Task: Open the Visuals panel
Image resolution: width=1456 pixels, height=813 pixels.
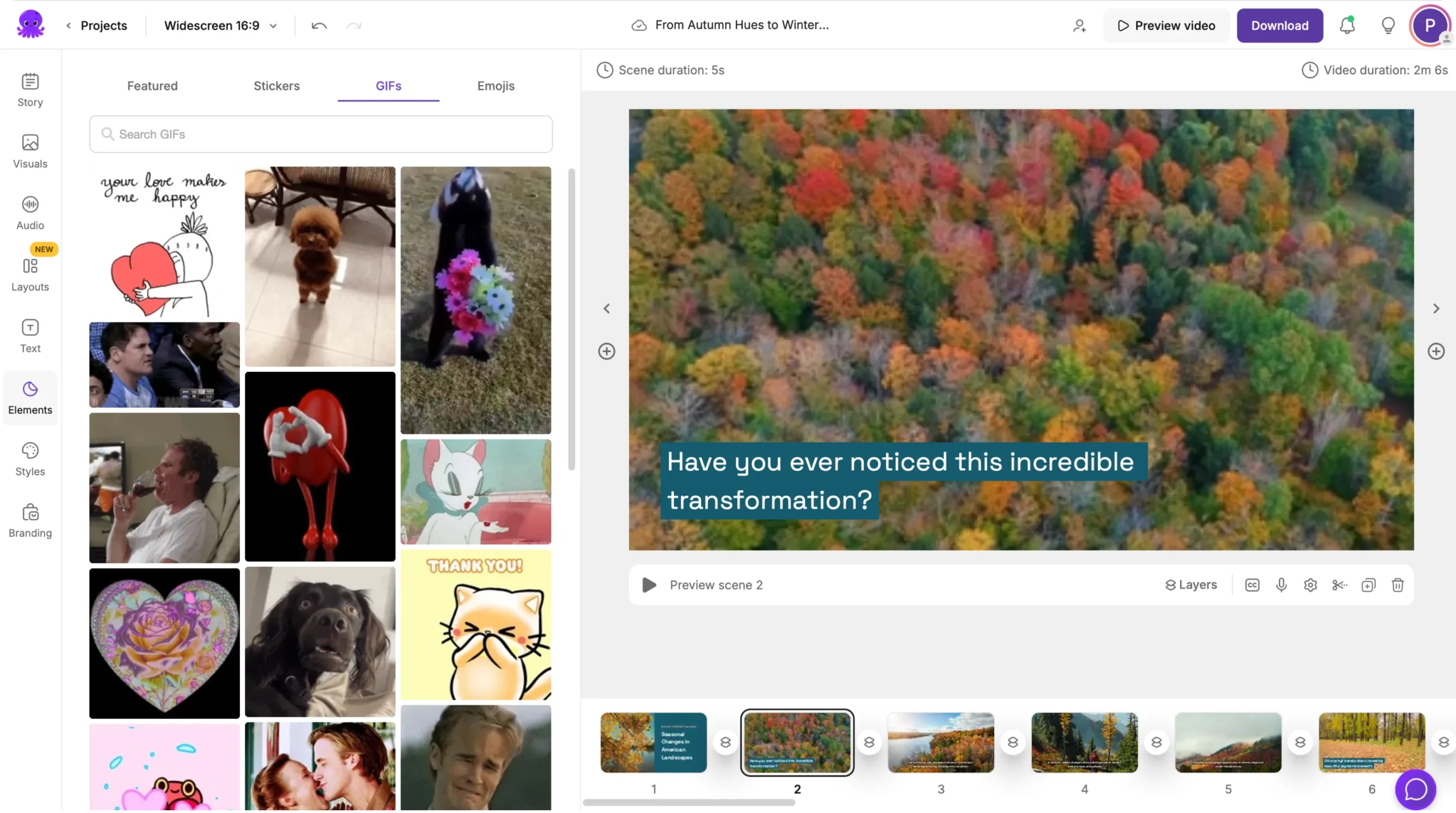Action: point(30,151)
